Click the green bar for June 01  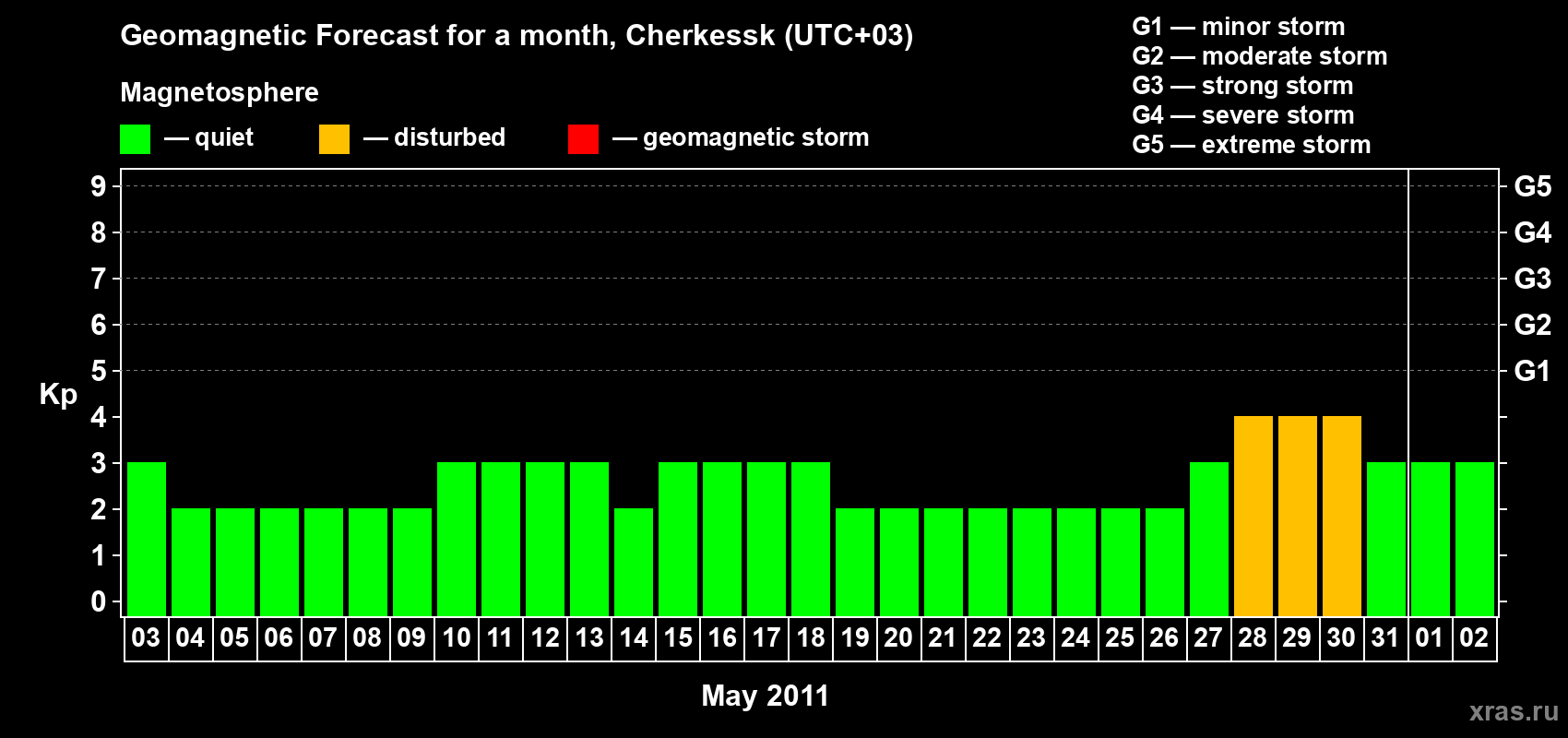pyautogui.click(x=1431, y=539)
